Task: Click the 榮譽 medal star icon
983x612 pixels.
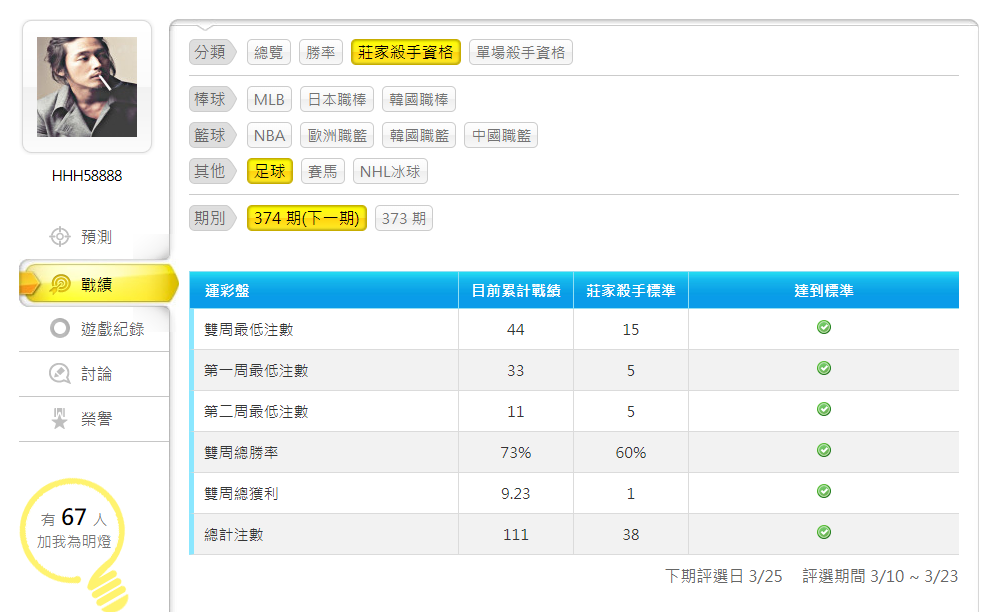Action: pos(60,419)
